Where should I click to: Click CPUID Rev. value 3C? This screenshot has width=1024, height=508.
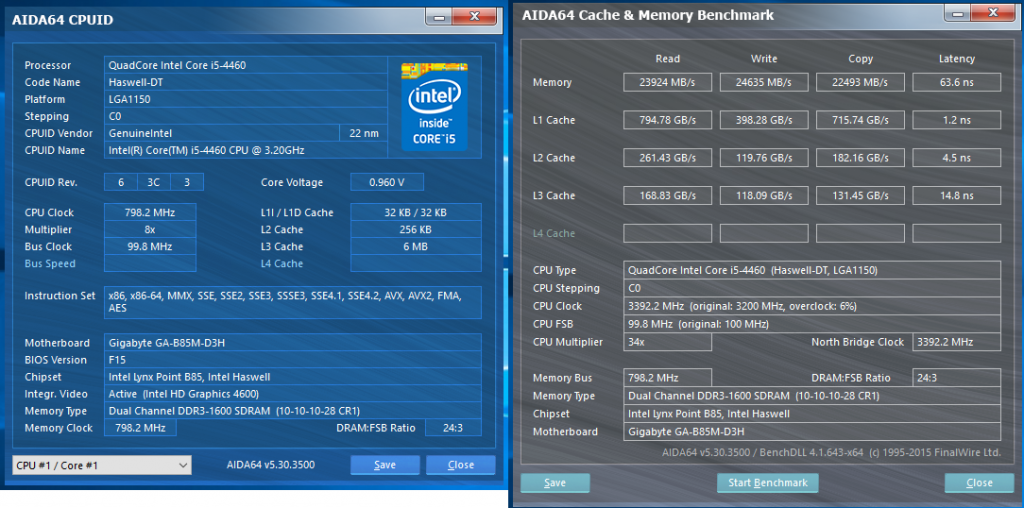(153, 182)
